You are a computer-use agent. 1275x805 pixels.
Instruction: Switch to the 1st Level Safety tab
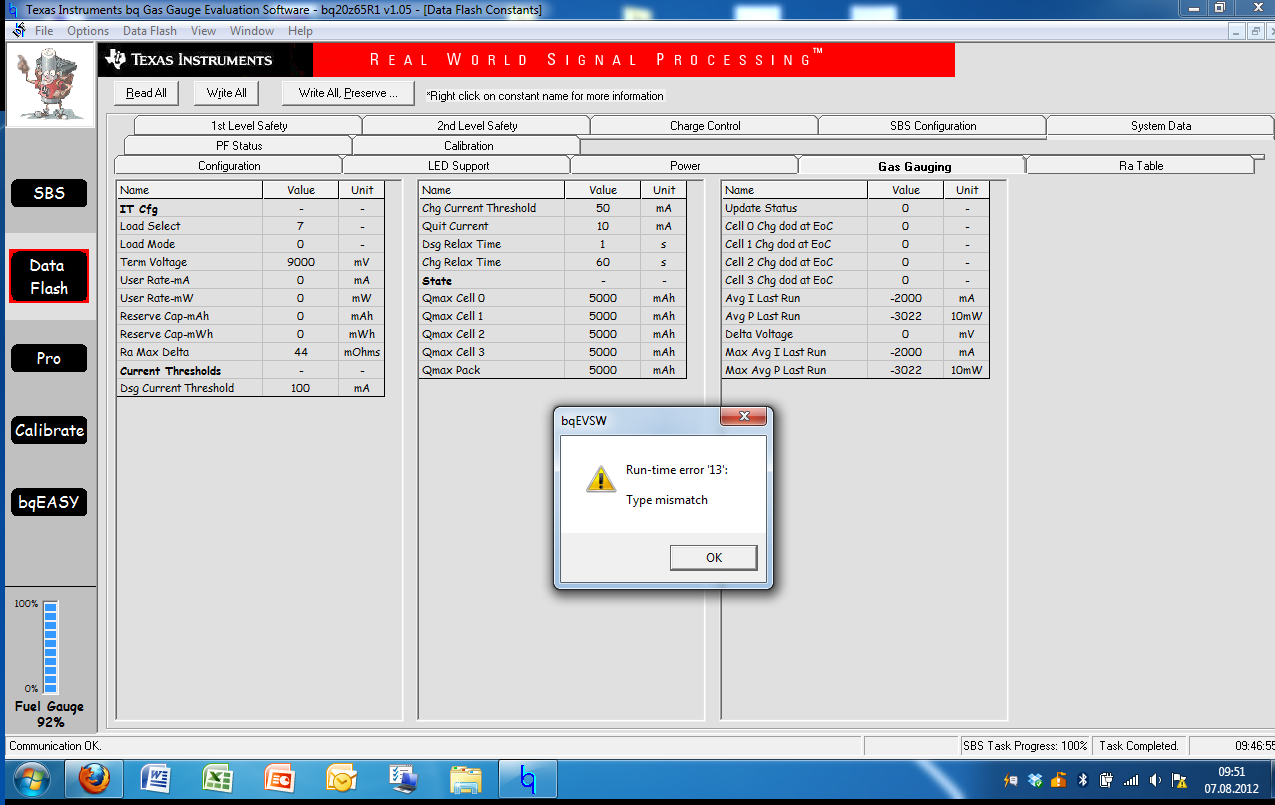tap(248, 126)
